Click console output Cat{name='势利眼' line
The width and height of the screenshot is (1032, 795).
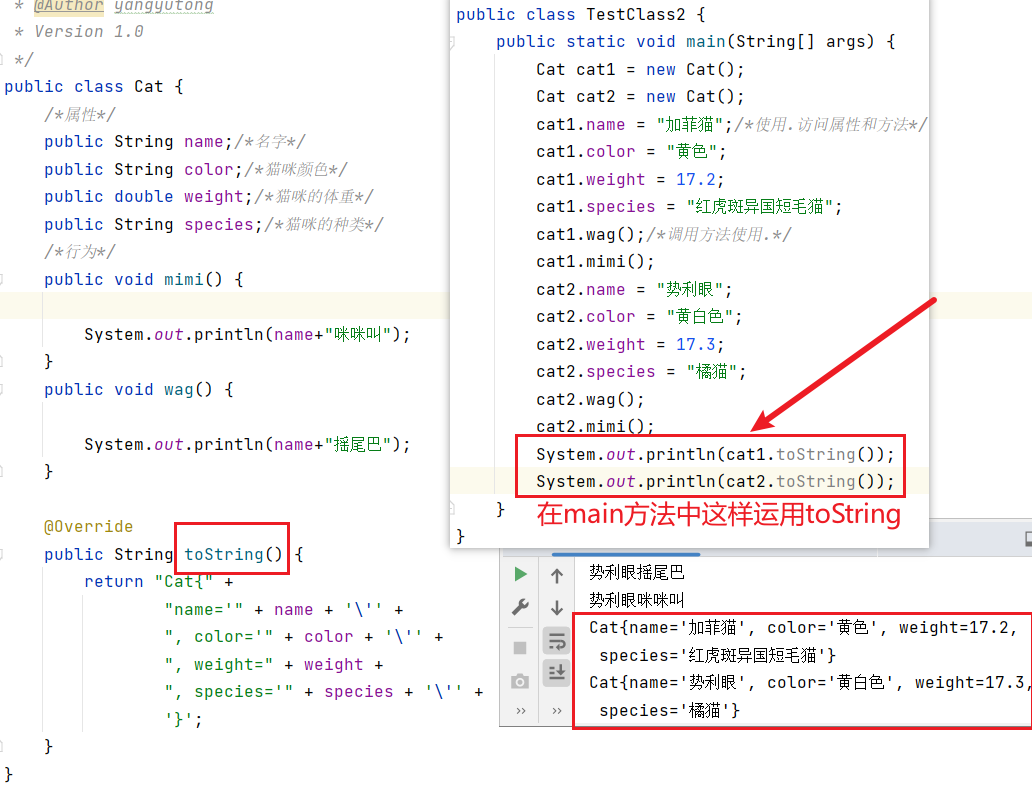click(x=808, y=682)
